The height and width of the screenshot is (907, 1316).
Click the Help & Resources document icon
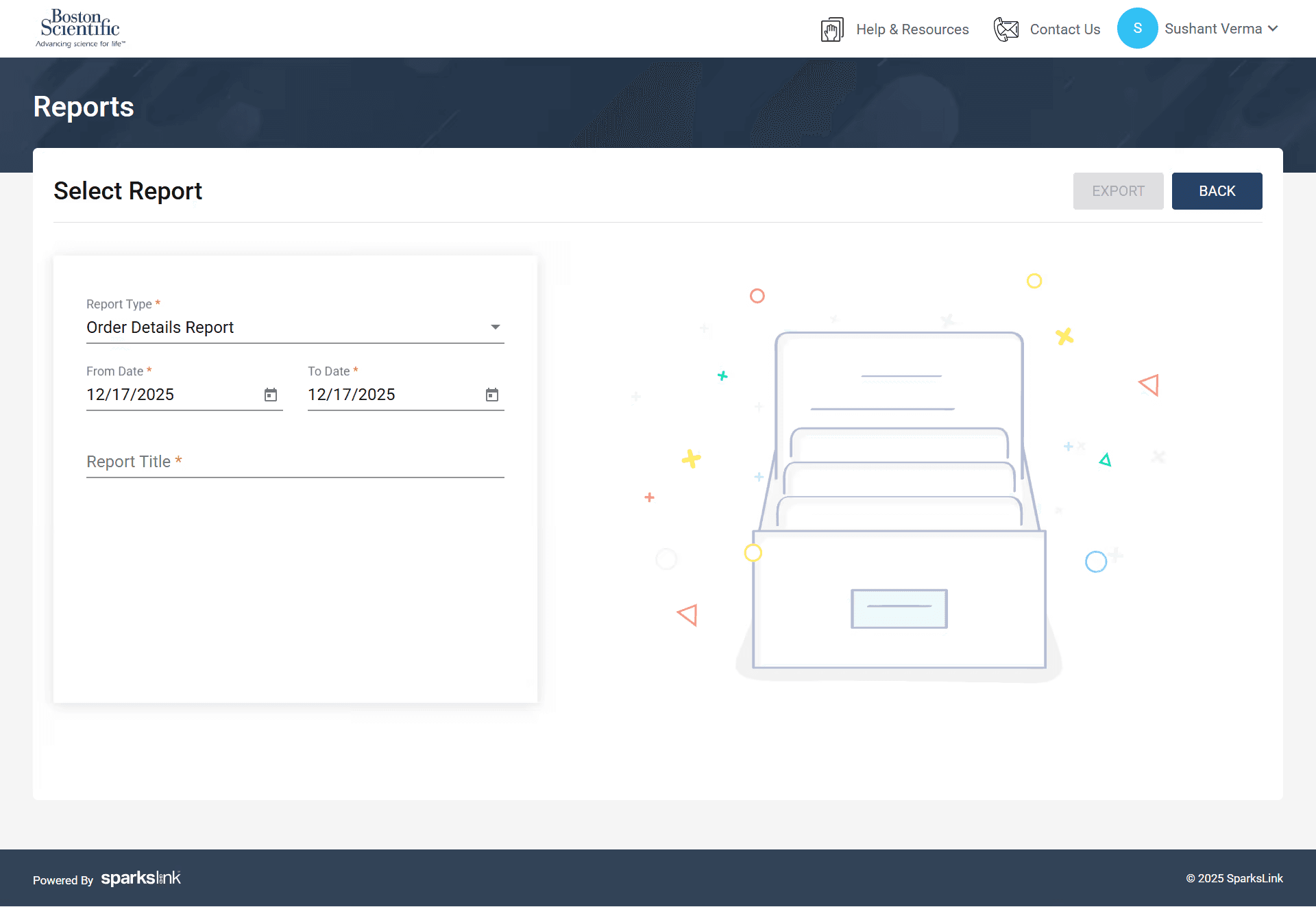point(831,29)
